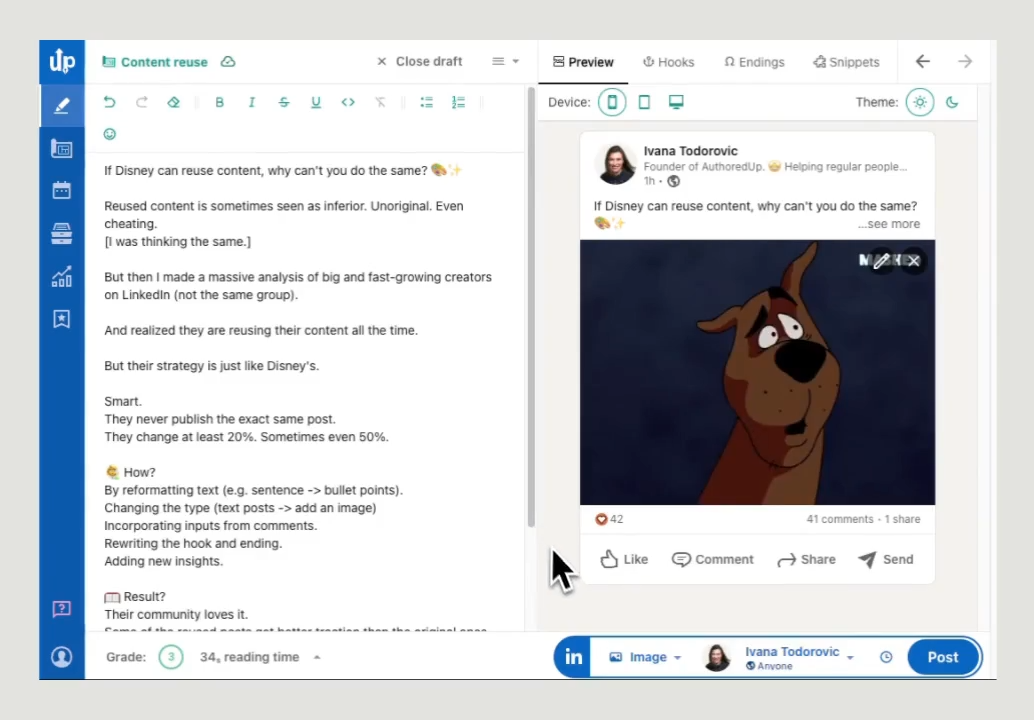Switch to the Snippets tab
Viewport: 1034px width, 720px height.
point(846,62)
